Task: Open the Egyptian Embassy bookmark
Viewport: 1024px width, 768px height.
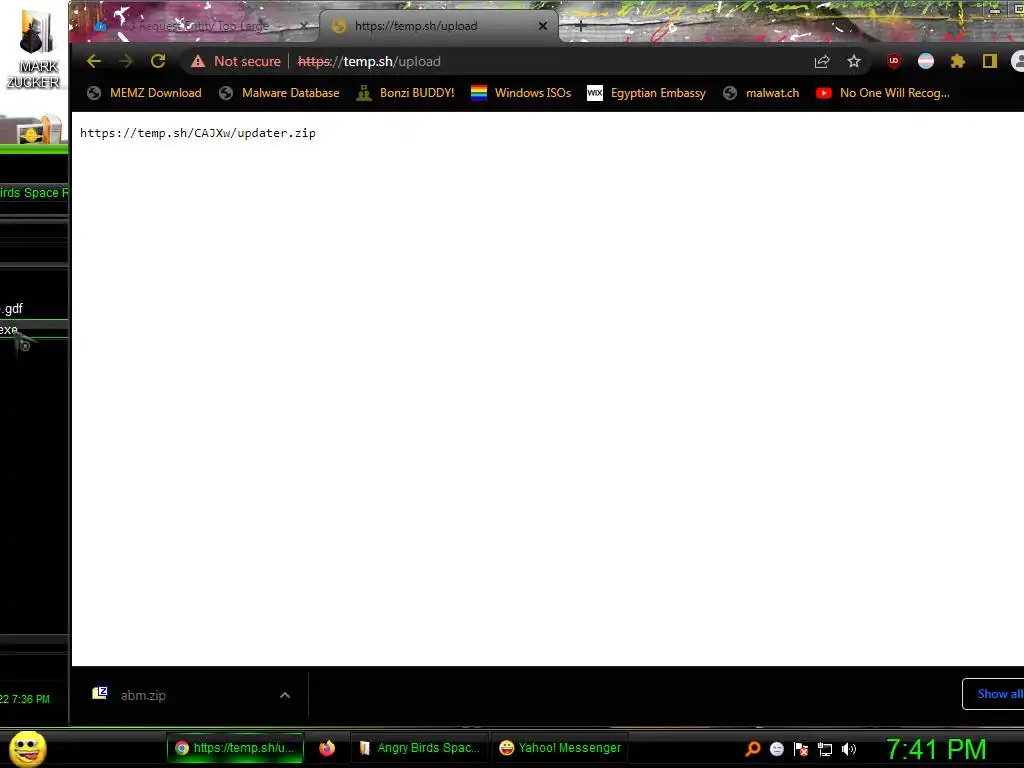Action: pyautogui.click(x=647, y=93)
